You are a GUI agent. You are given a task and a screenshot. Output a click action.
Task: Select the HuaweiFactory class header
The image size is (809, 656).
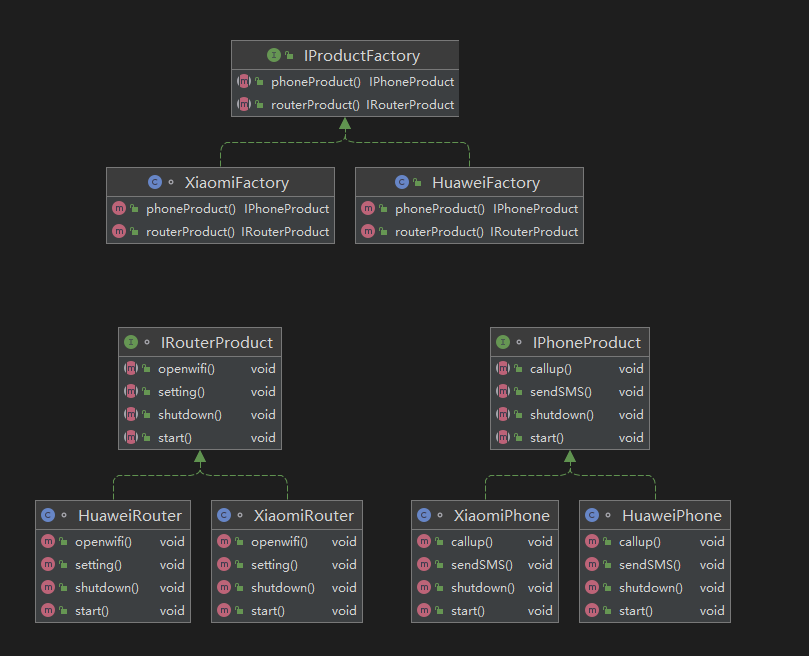(470, 182)
